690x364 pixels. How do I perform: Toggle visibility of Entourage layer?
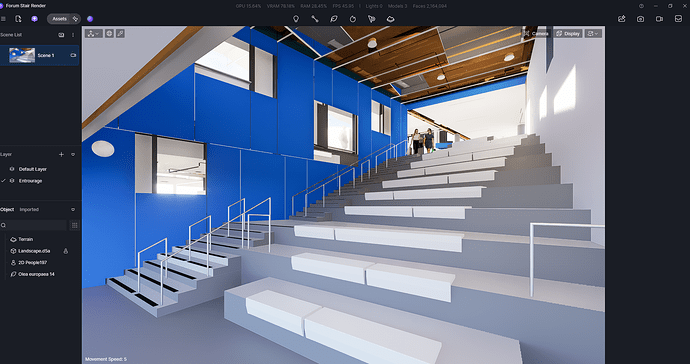(12, 181)
